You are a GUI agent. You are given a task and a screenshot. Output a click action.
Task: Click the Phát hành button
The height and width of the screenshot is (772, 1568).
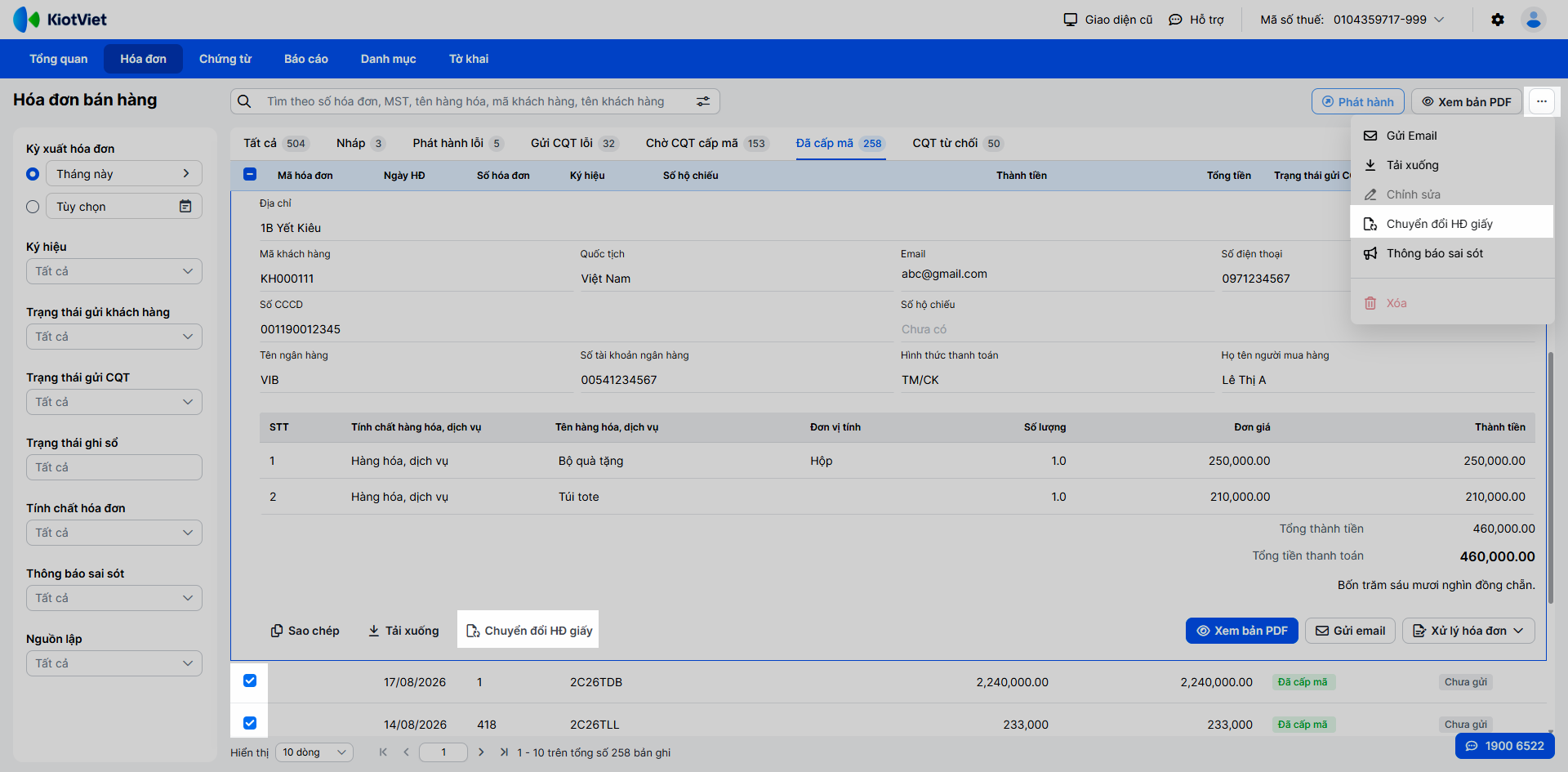(1358, 101)
